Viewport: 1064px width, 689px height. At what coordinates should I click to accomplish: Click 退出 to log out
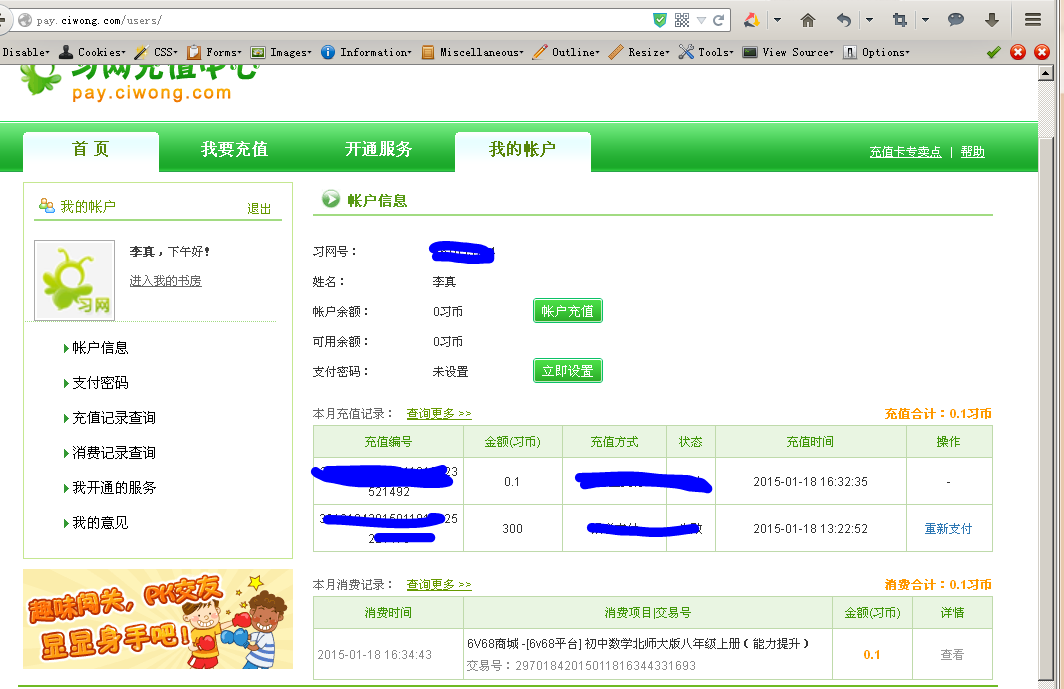pos(259,209)
